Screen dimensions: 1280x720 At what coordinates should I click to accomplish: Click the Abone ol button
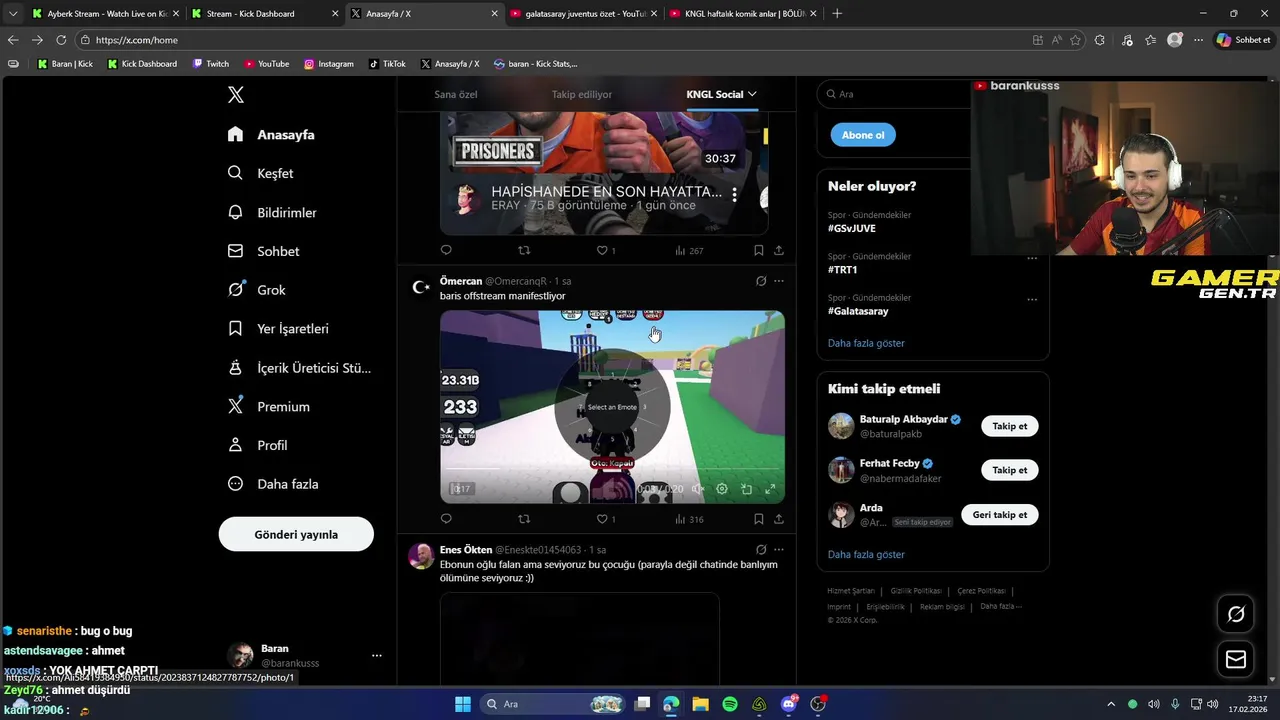point(863,135)
